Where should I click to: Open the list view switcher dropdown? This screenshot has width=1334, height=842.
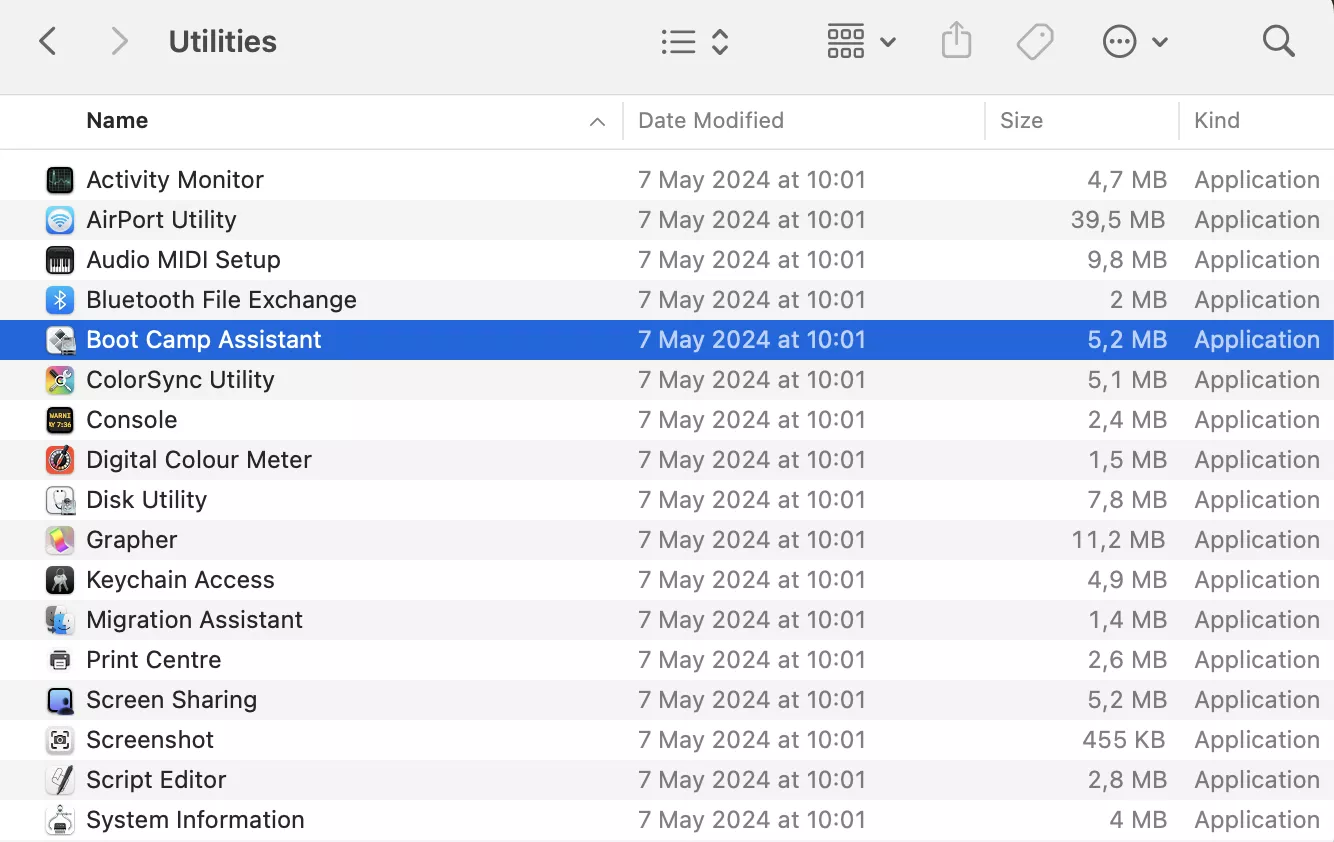click(x=695, y=42)
